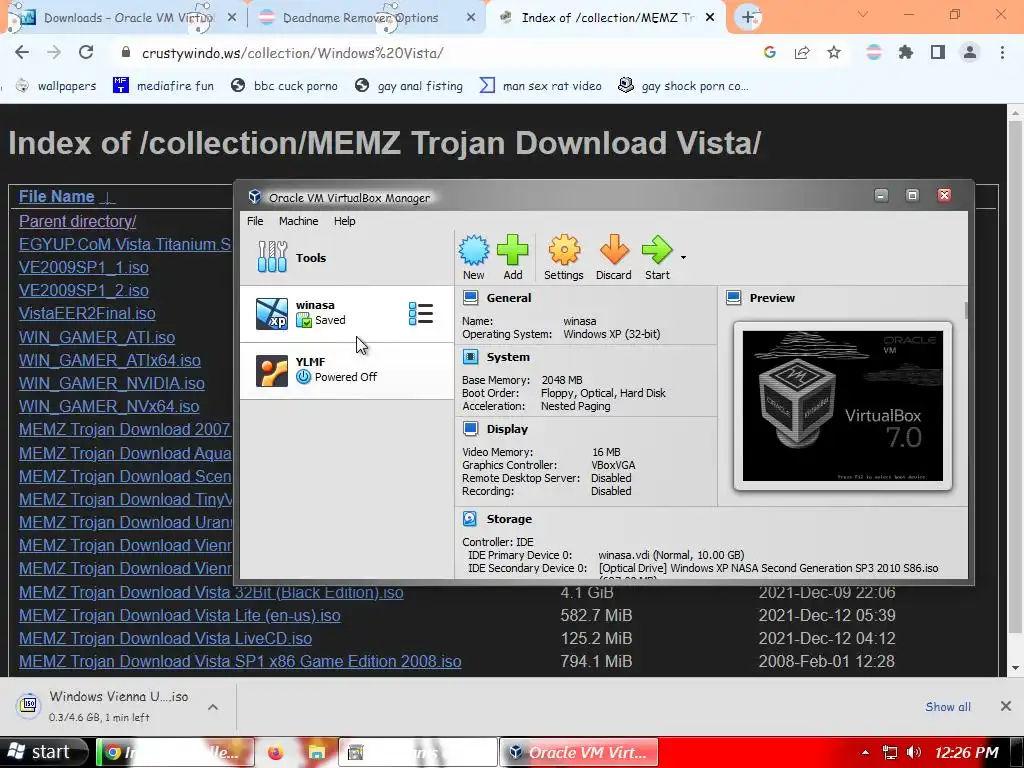Open the Extensions puzzle icon
The image size is (1024, 768).
tap(906, 52)
